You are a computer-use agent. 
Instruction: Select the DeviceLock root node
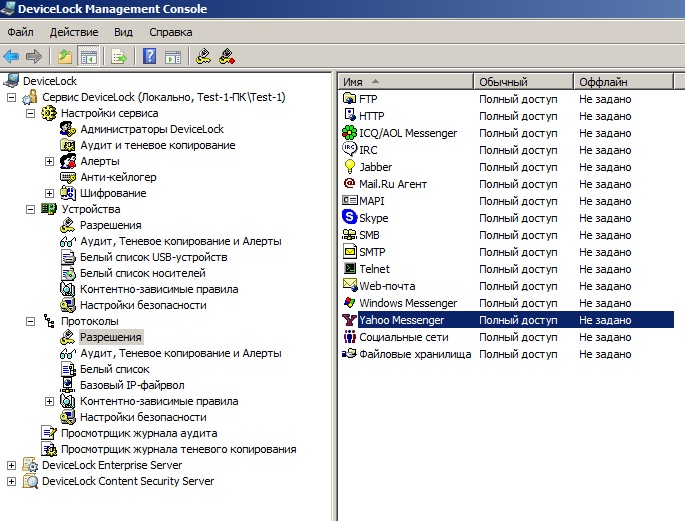tap(50, 81)
